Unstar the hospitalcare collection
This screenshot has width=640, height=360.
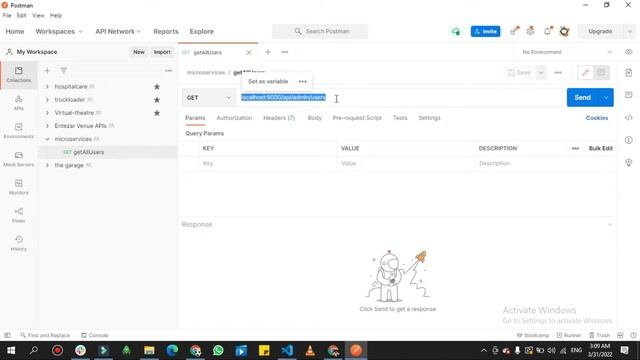[157, 87]
